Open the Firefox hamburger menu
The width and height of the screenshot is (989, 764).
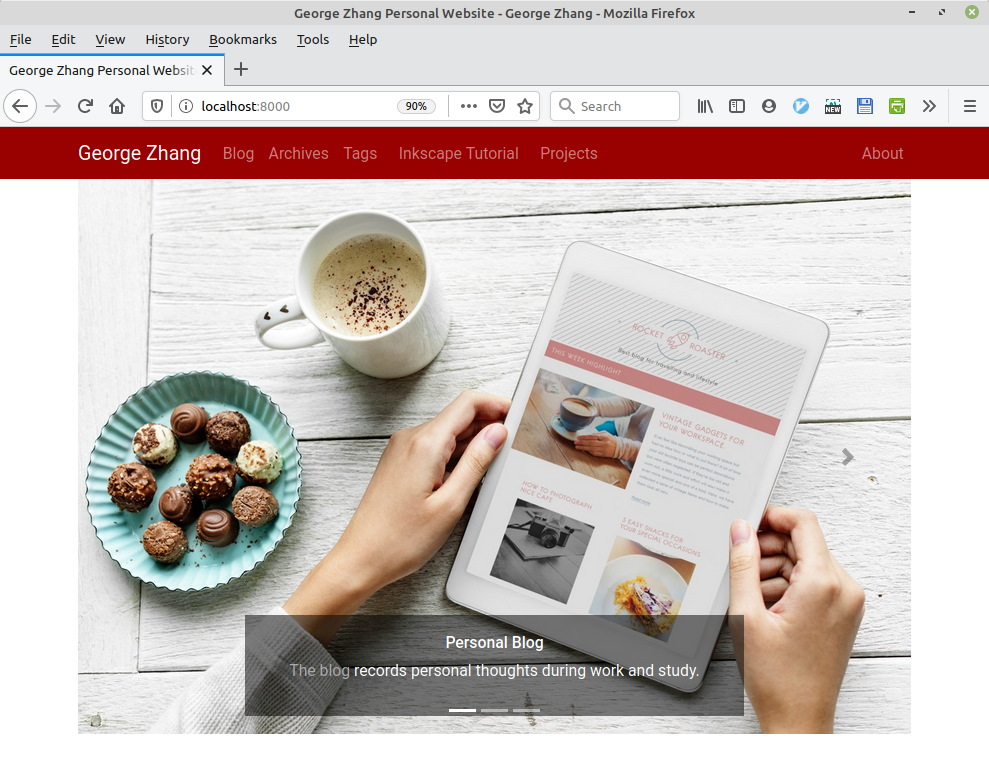click(969, 106)
